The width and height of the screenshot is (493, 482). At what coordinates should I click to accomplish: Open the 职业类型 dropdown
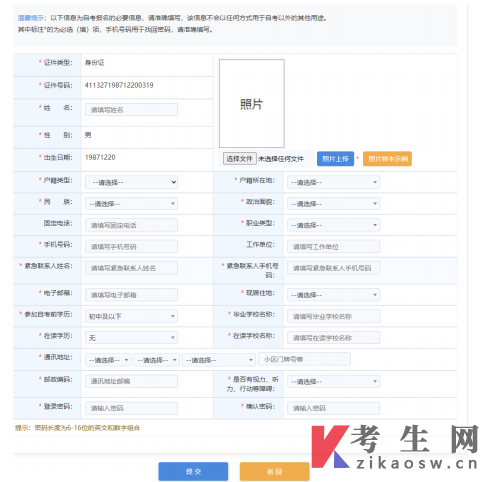(333, 225)
